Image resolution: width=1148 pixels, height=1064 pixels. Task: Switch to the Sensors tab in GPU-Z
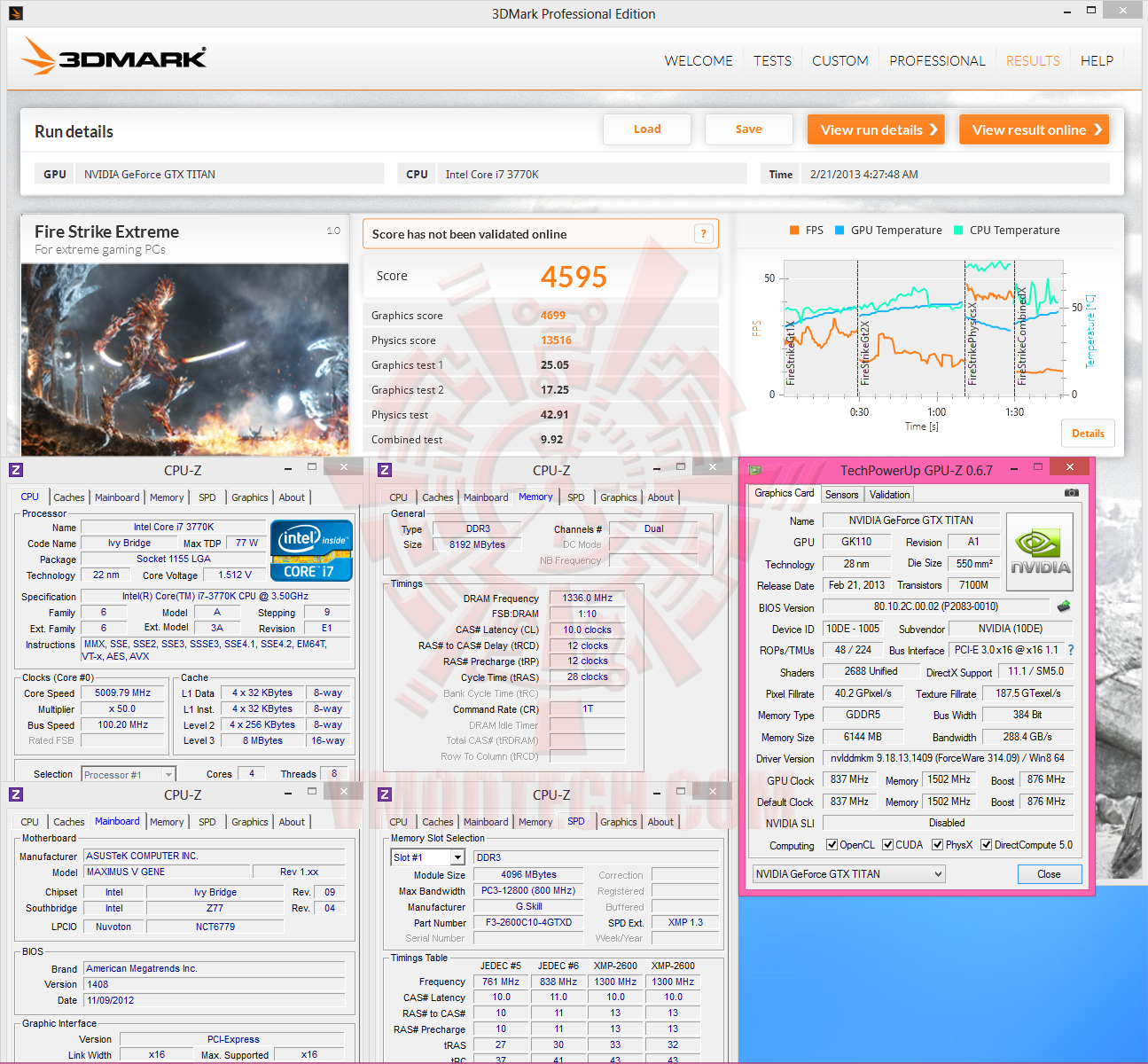(841, 495)
